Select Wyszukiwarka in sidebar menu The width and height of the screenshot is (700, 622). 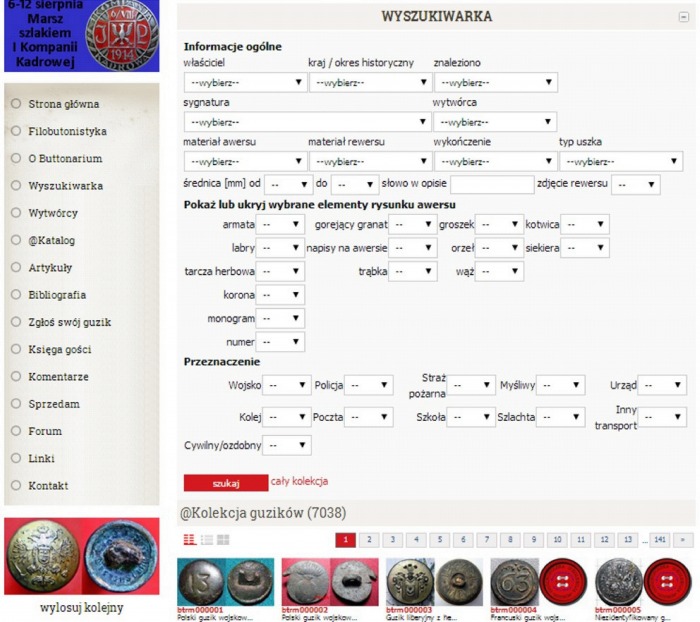[x=66, y=186]
